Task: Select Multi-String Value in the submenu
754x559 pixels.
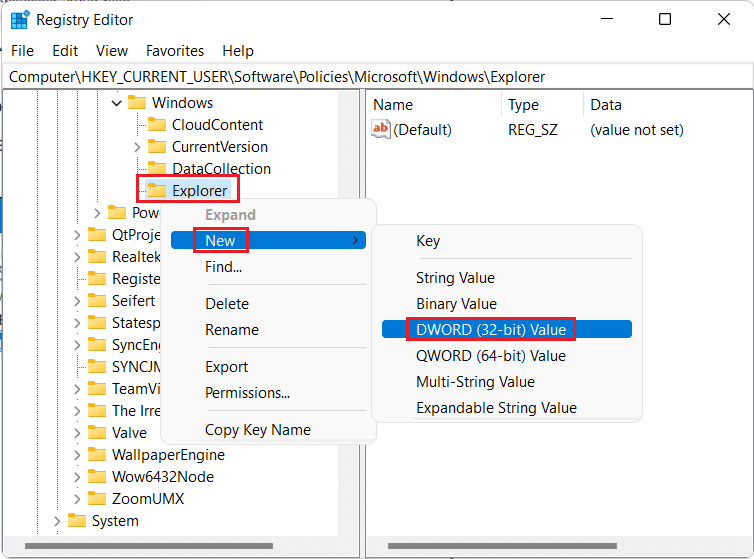Action: [507, 381]
